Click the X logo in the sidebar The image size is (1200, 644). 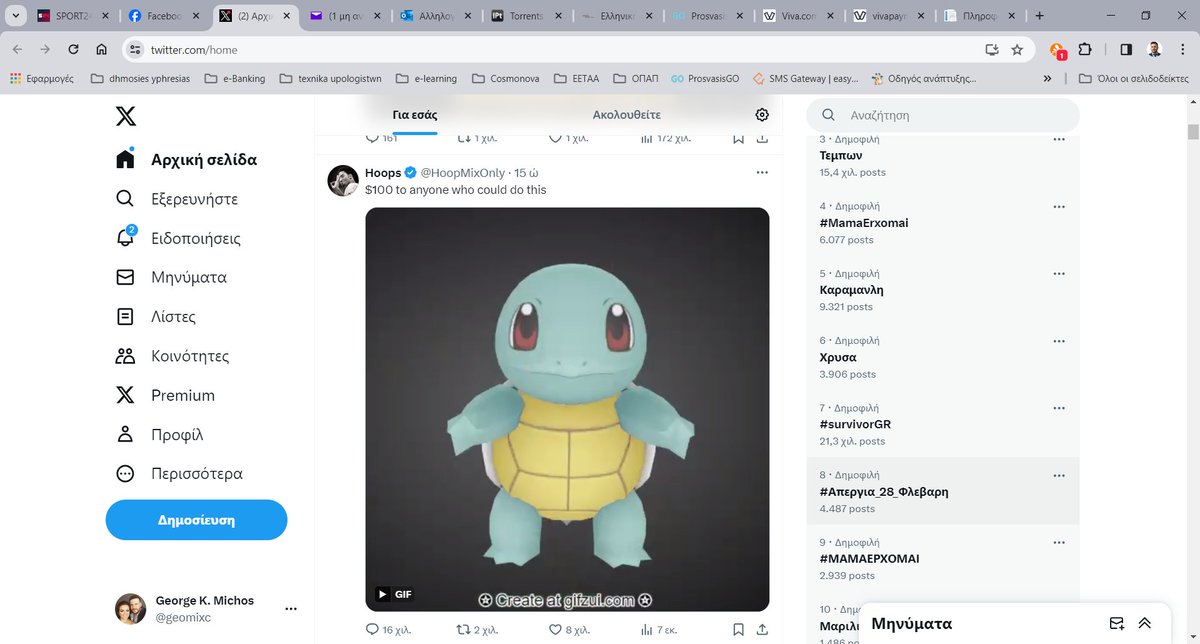(x=125, y=116)
